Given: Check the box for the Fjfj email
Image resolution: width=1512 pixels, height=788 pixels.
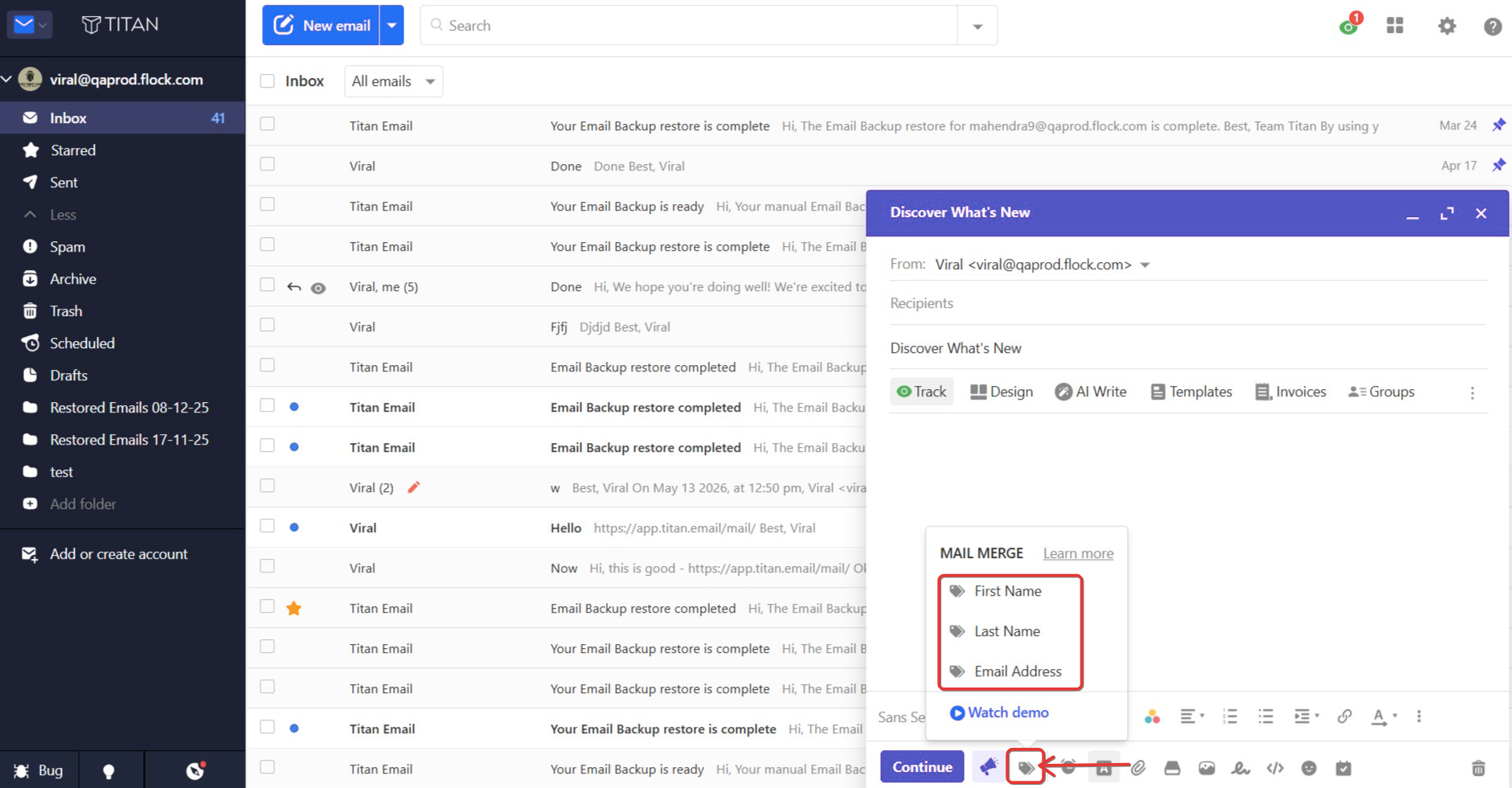Looking at the screenshot, I should coord(268,325).
